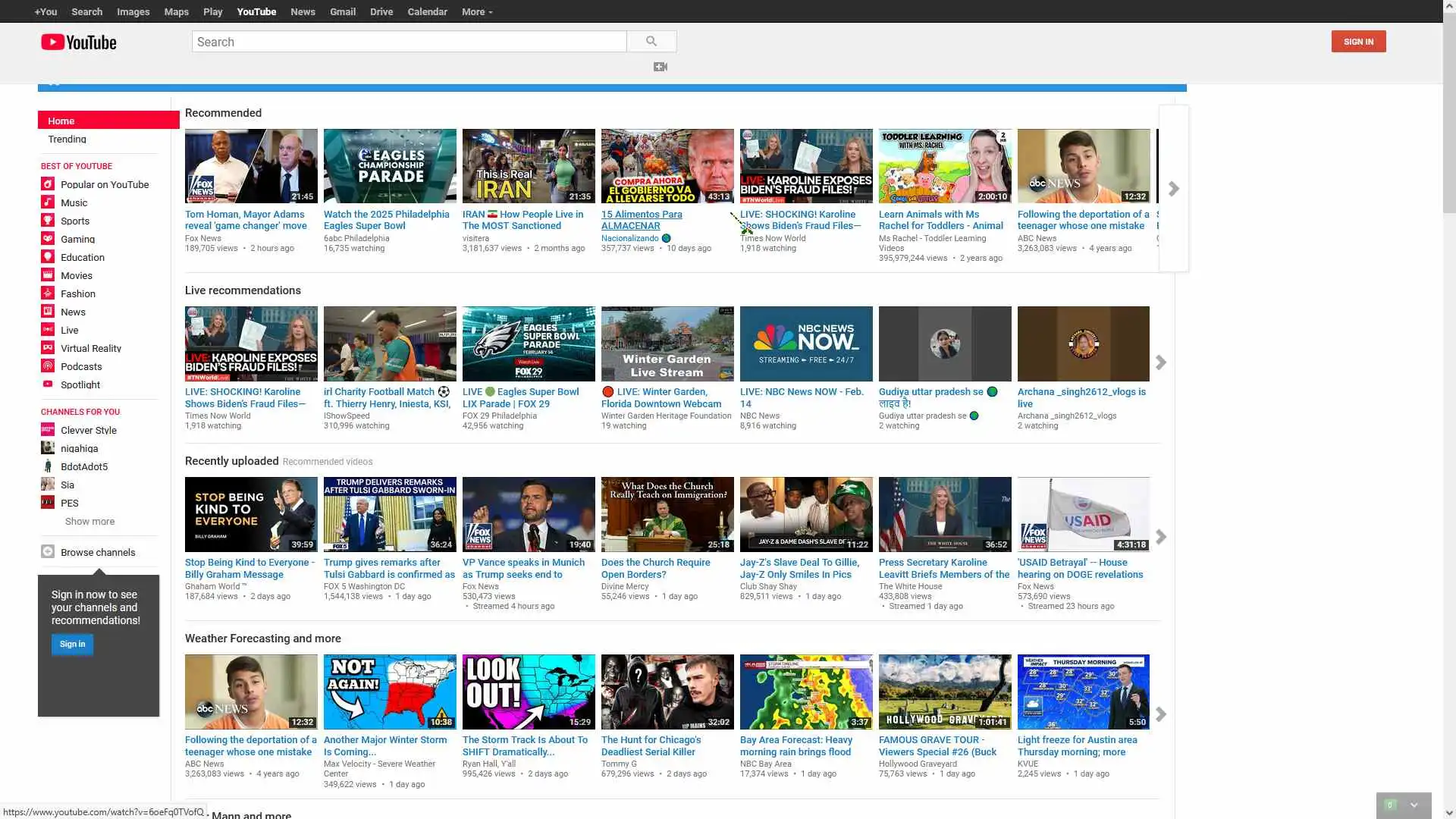This screenshot has width=1456, height=819.
Task: Click the YouTube search input field
Action: point(409,42)
